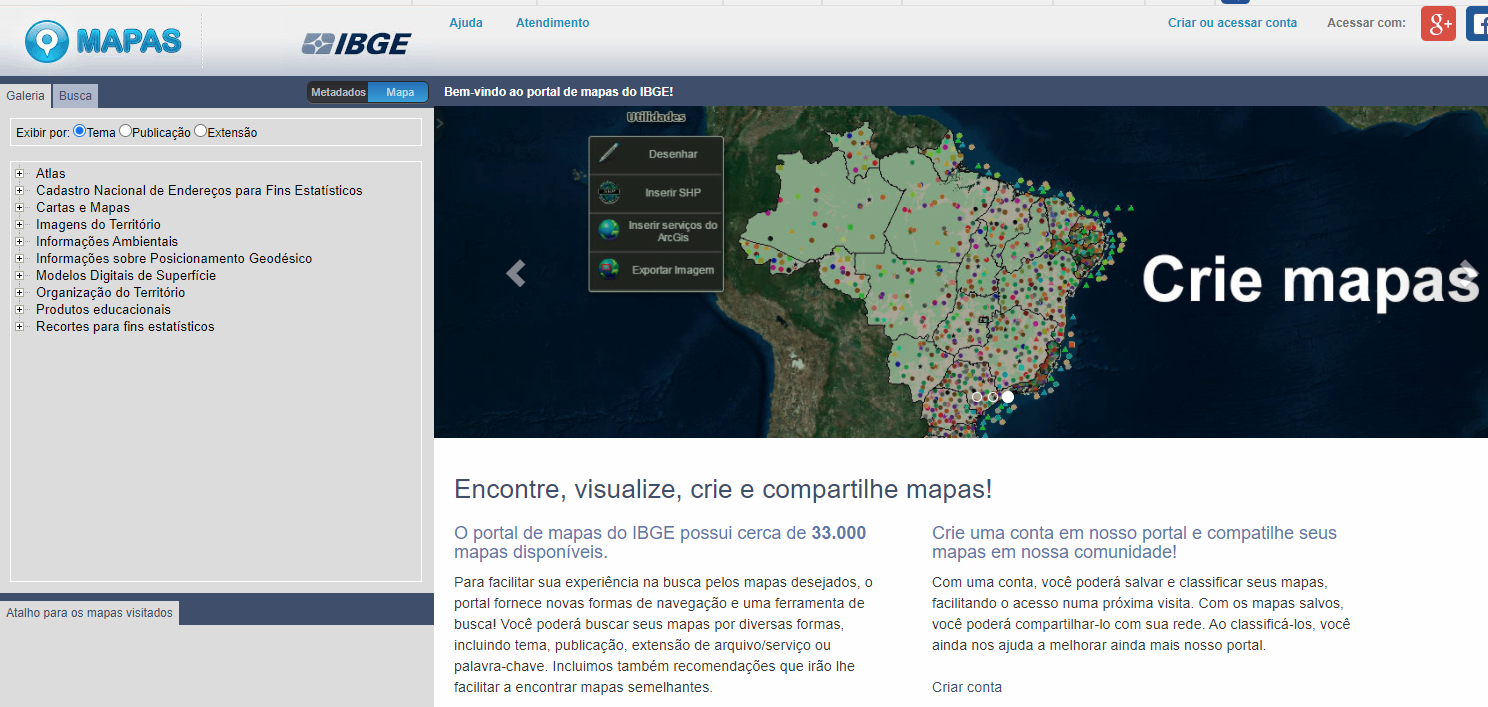
Task: Select the Tema display option
Action: tap(78, 130)
